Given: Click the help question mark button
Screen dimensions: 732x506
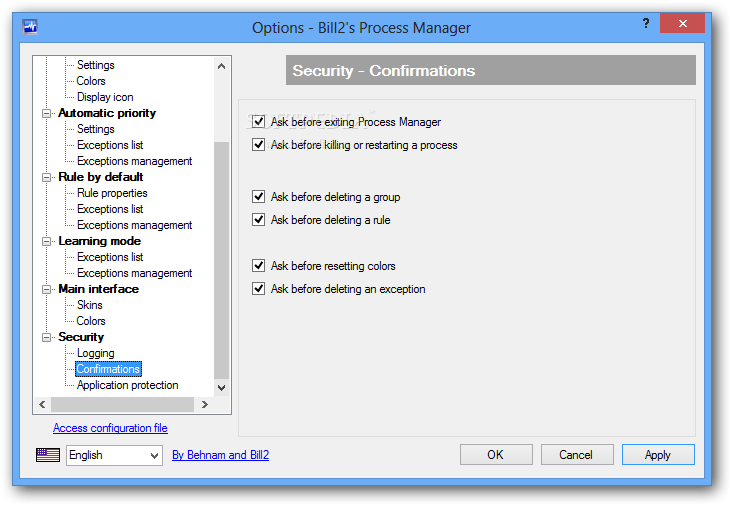Looking at the screenshot, I should [646, 23].
